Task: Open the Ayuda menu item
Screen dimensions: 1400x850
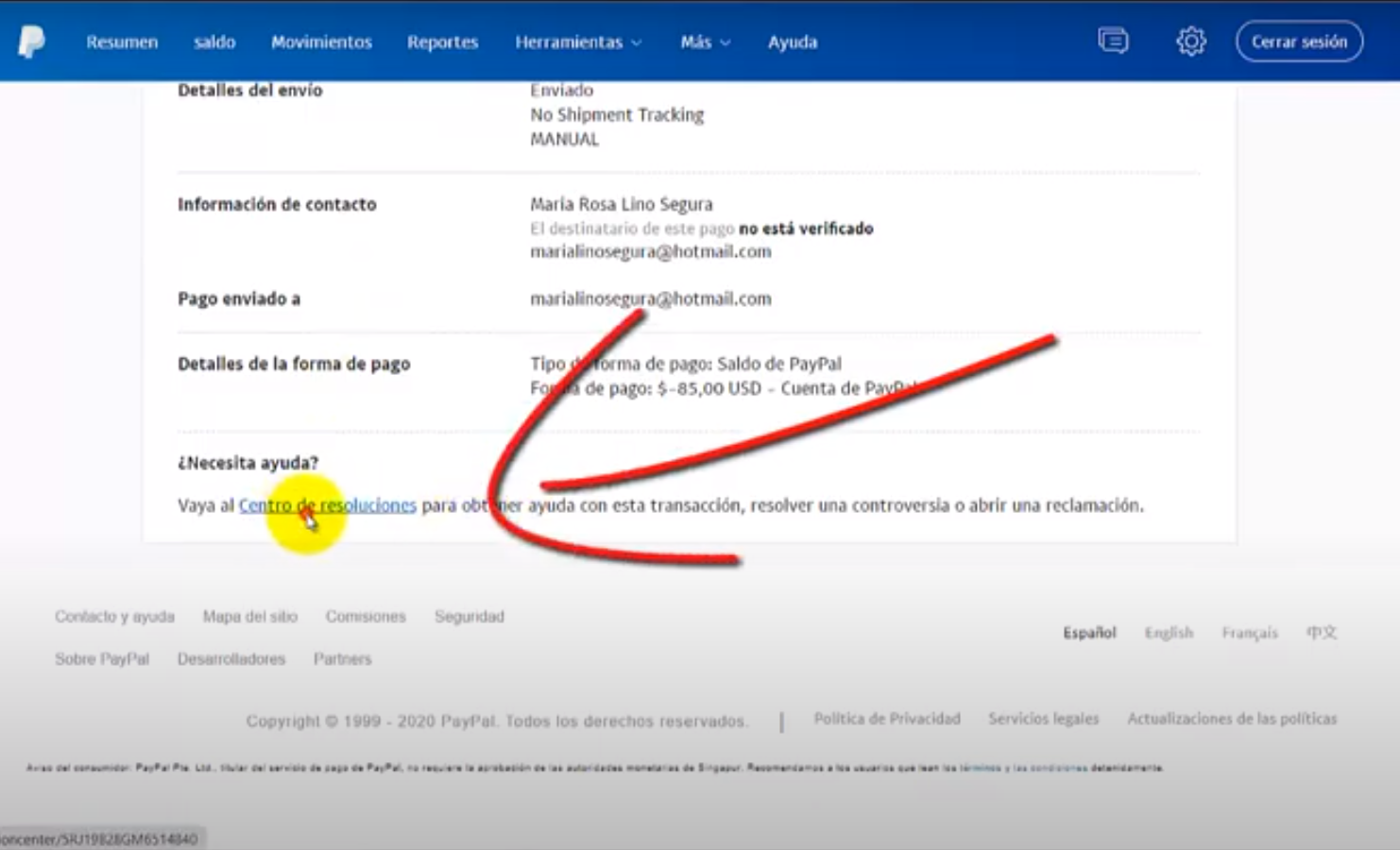Action: [x=792, y=42]
